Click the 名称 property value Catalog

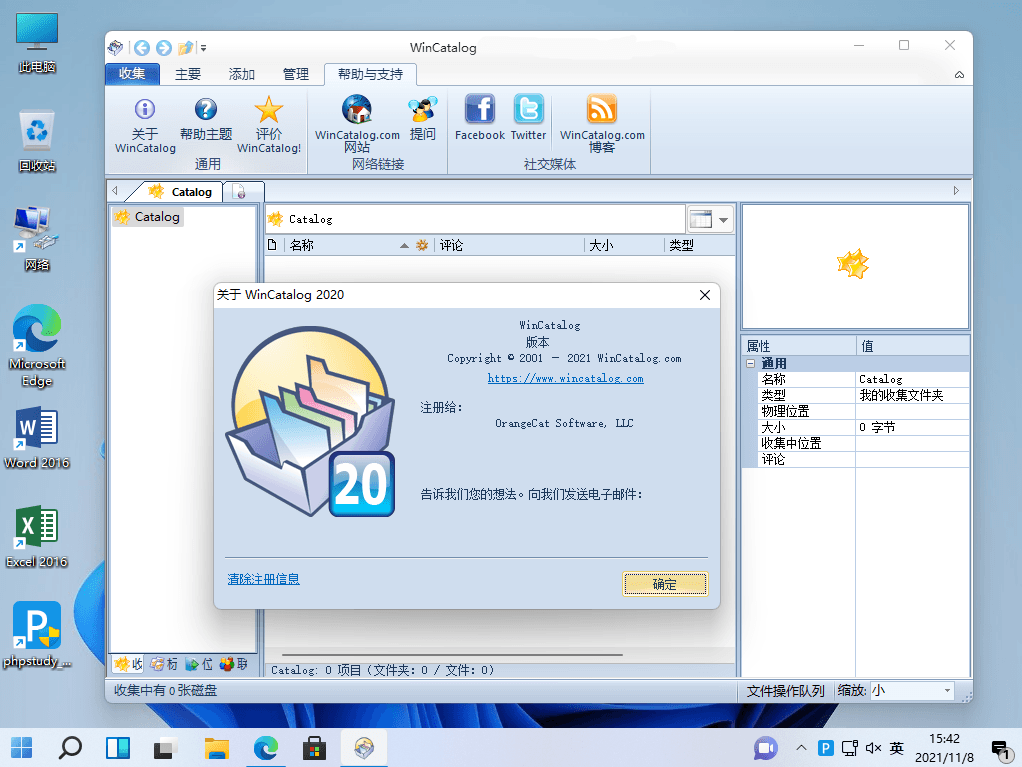(x=912, y=379)
